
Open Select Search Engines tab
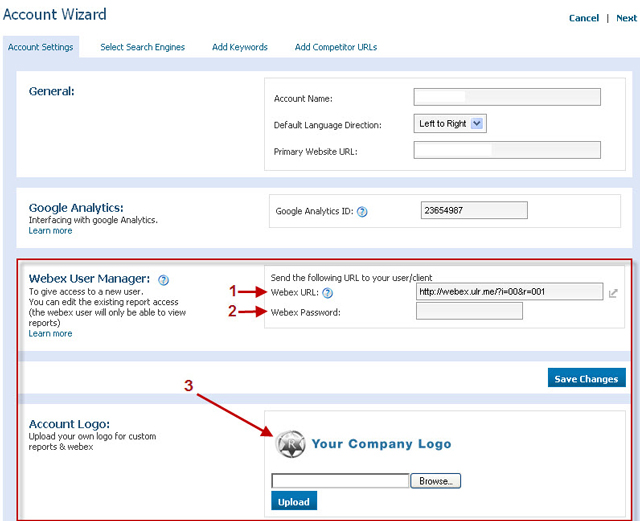142,47
